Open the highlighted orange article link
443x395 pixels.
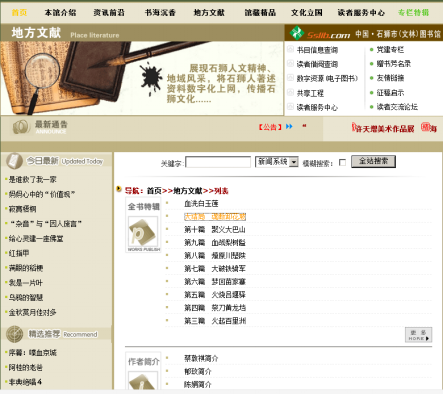[x=215, y=217]
